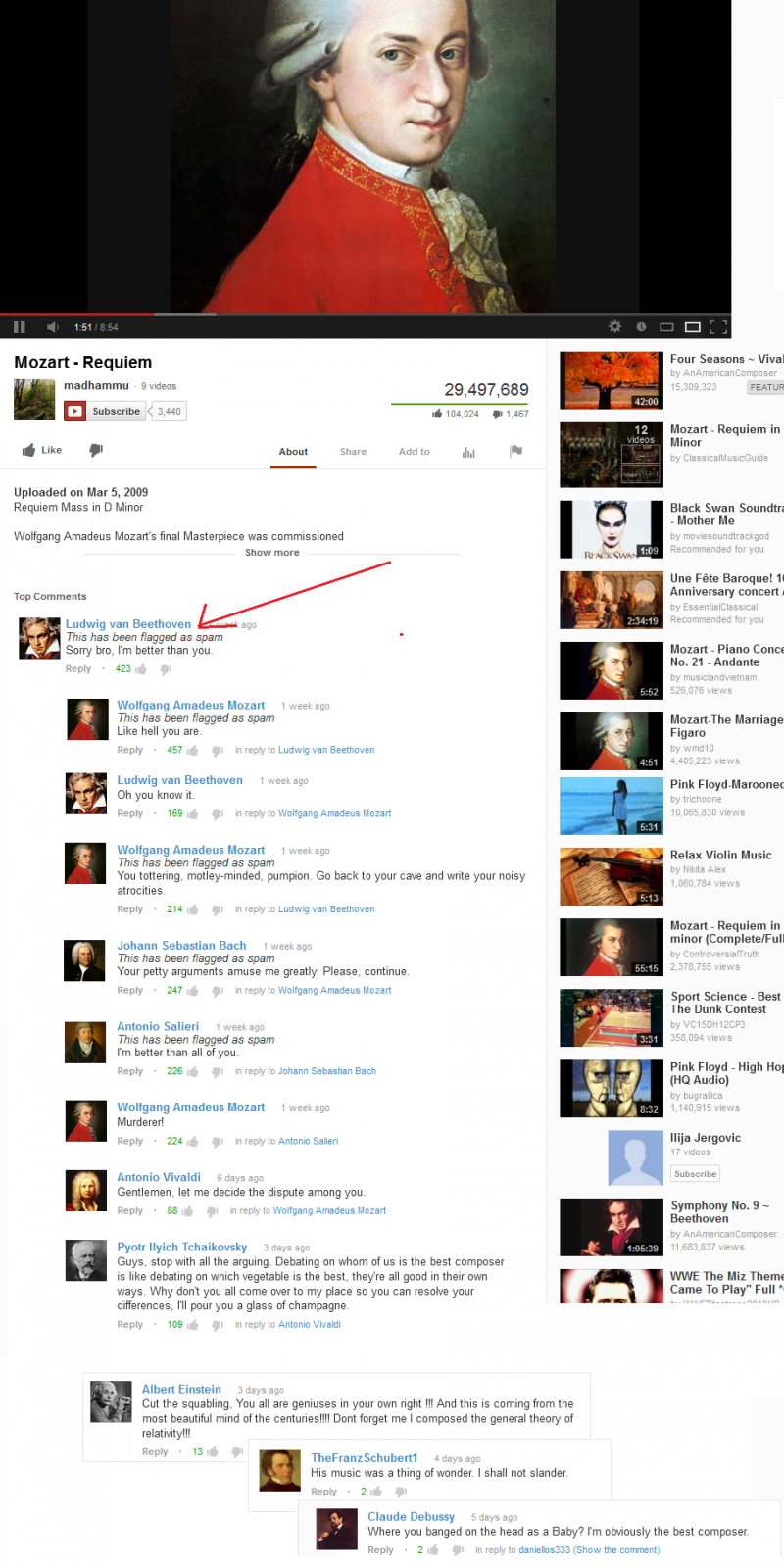Thumbs up Mozart's 'Like hell you are' comment
784x1568 pixels.
(x=192, y=751)
